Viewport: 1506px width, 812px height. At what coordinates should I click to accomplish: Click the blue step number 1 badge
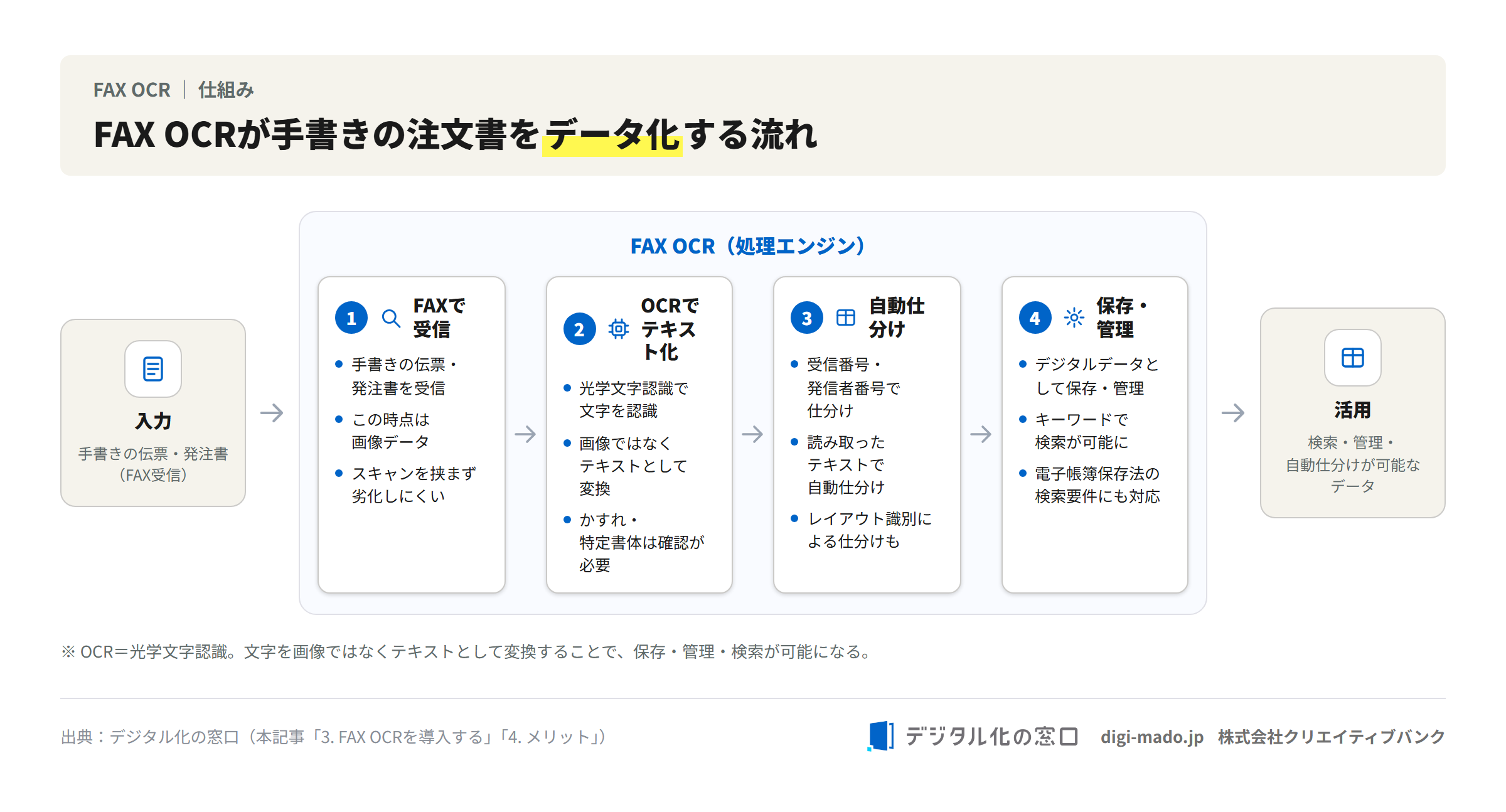pyautogui.click(x=351, y=318)
